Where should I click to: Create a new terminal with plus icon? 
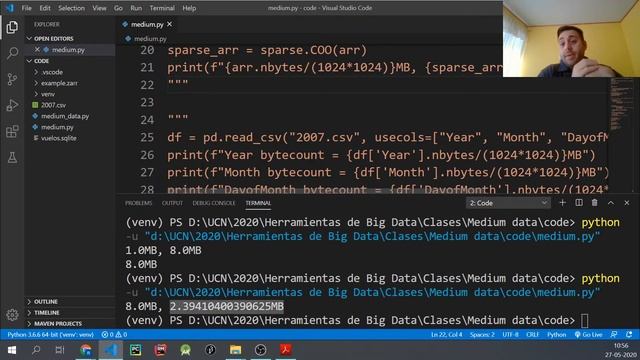click(562, 203)
